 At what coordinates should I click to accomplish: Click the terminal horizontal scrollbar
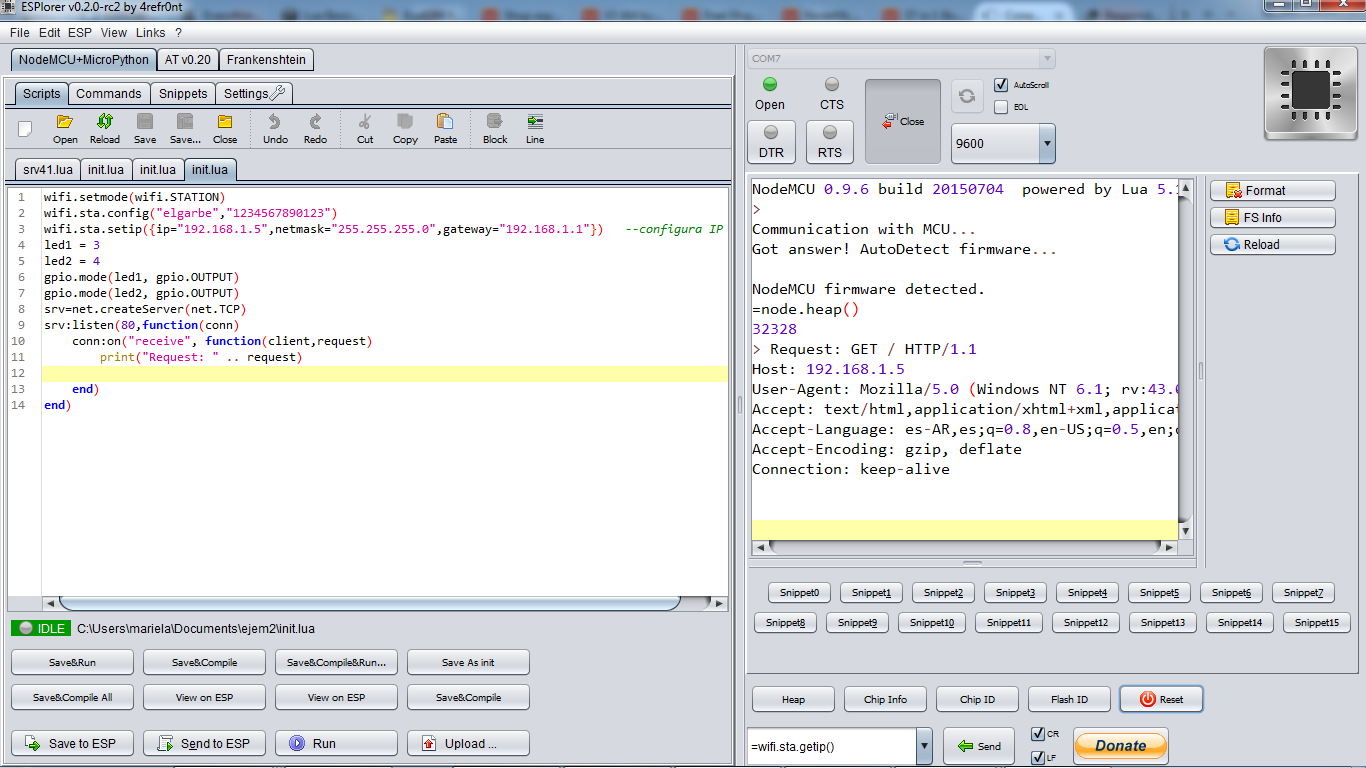[965, 548]
